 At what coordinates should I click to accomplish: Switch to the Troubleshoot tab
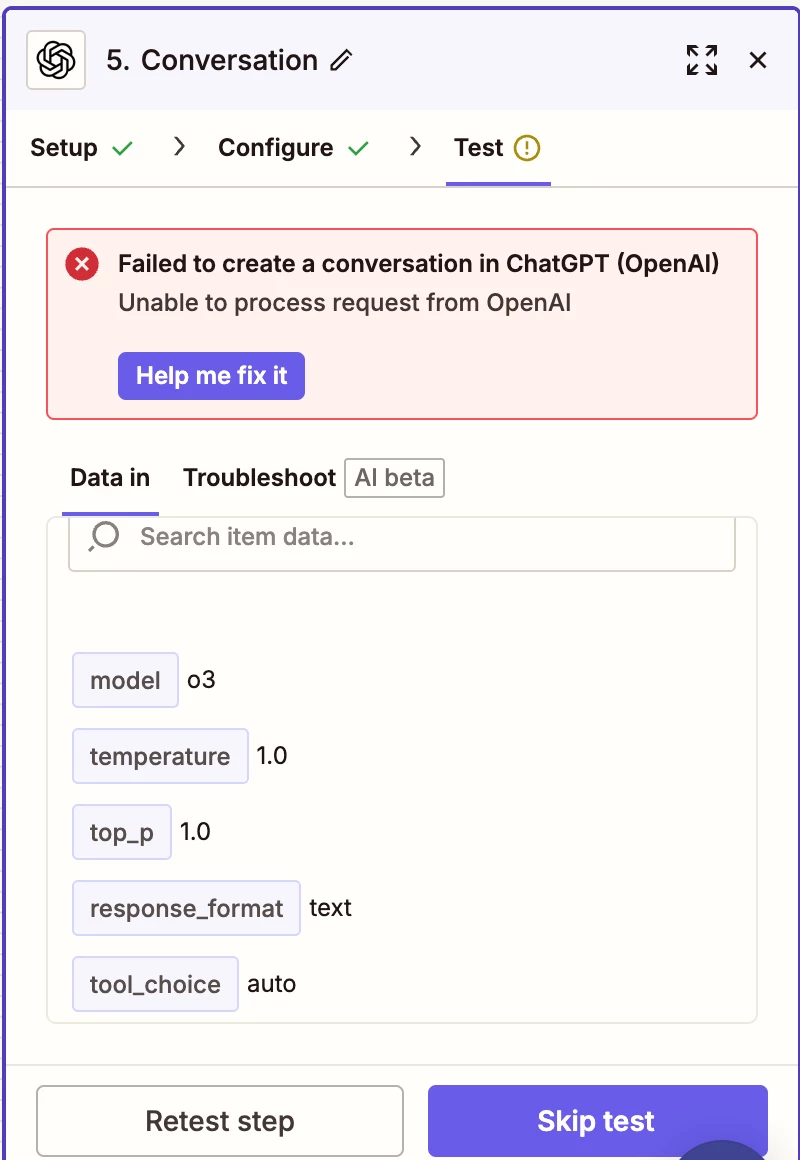(x=259, y=478)
